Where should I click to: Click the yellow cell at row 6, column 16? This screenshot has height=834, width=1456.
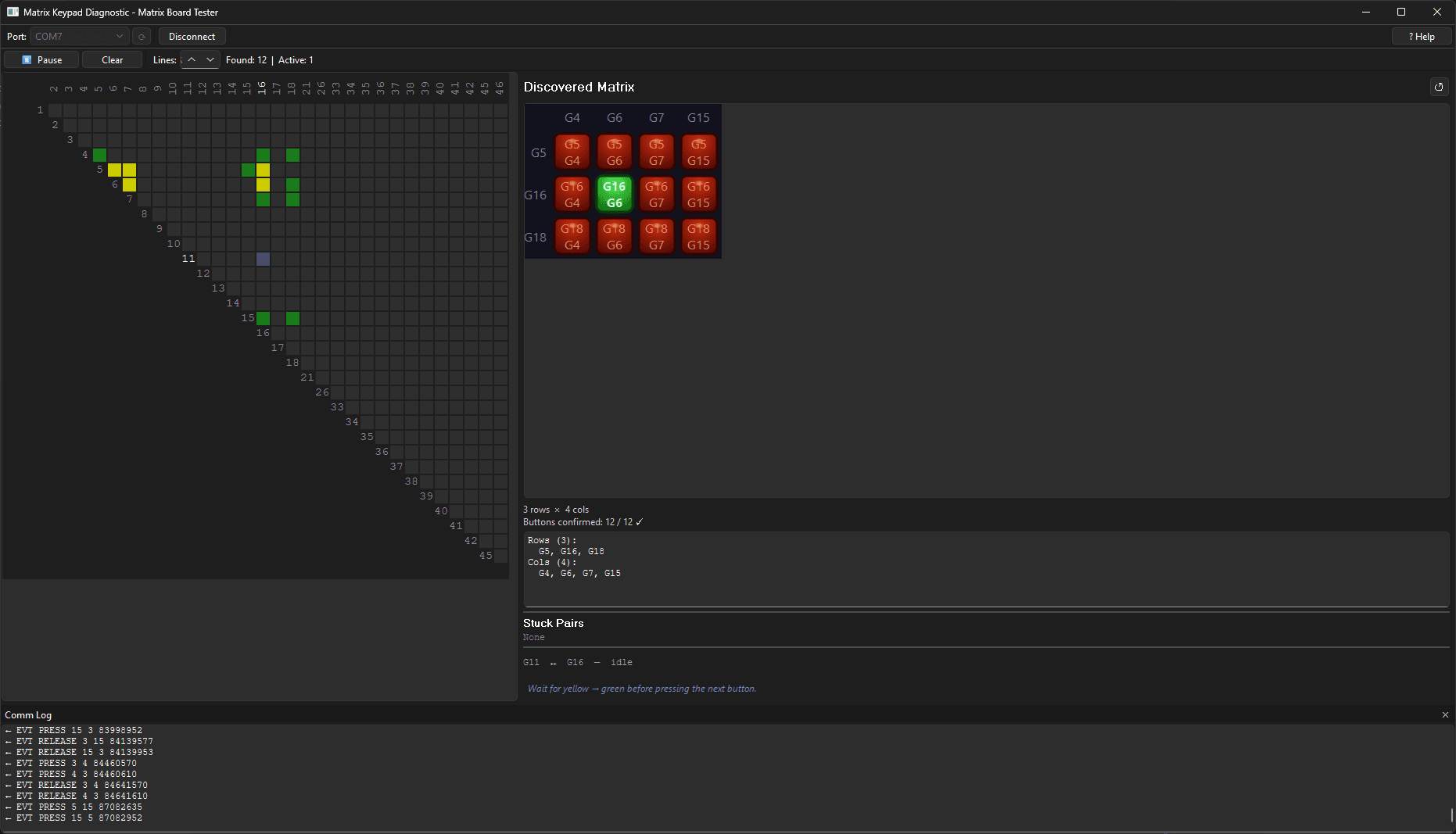point(263,184)
